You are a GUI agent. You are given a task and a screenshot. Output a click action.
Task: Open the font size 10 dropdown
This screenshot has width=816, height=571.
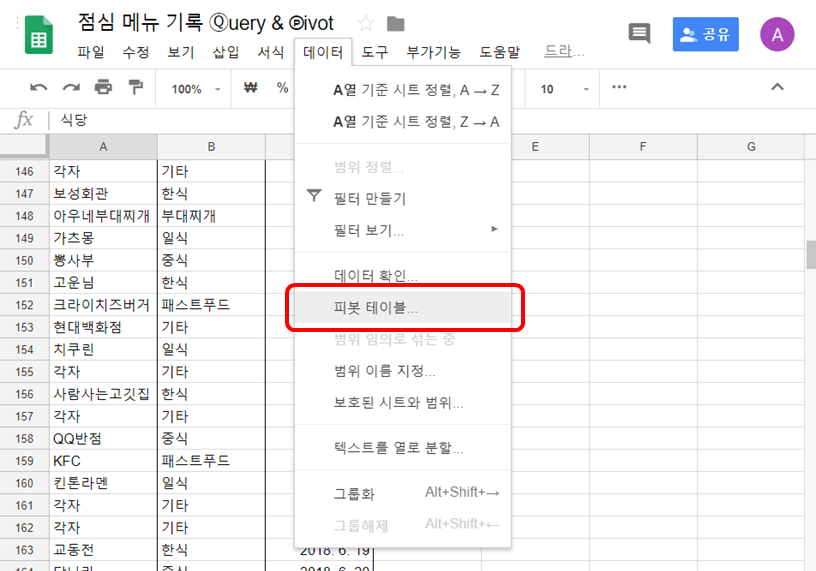(x=565, y=90)
